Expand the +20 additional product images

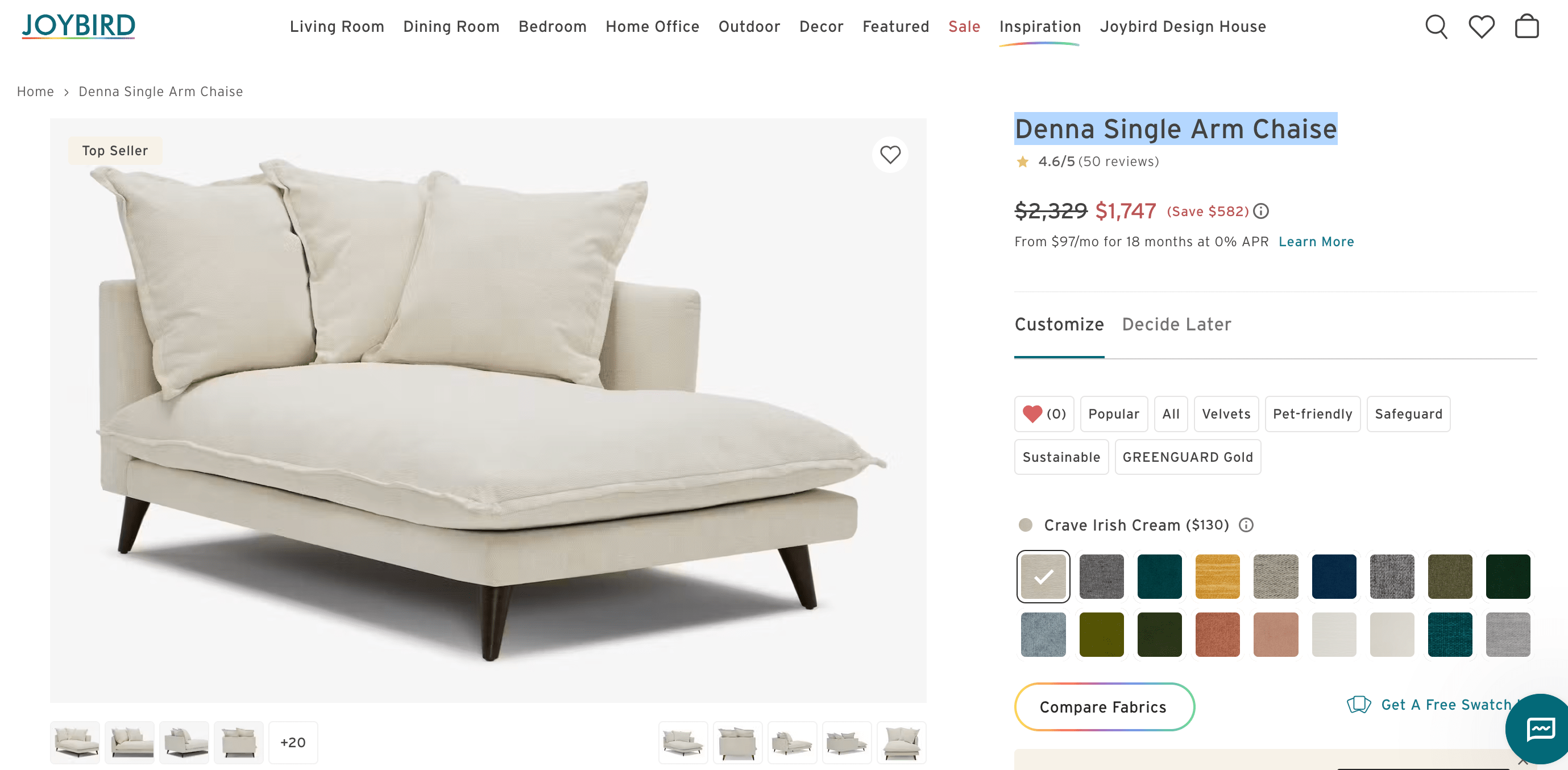click(x=293, y=742)
